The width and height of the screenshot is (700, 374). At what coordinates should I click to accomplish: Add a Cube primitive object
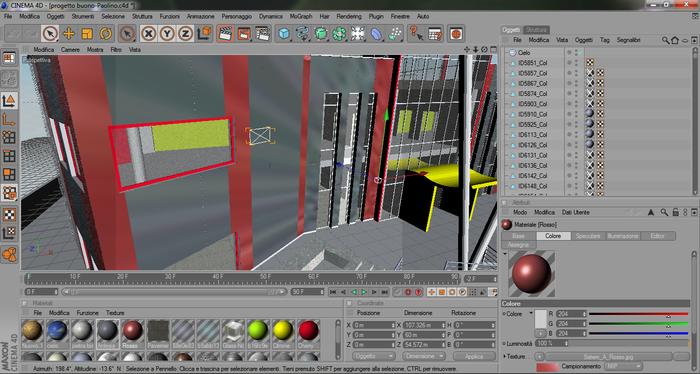pyautogui.click(x=284, y=33)
